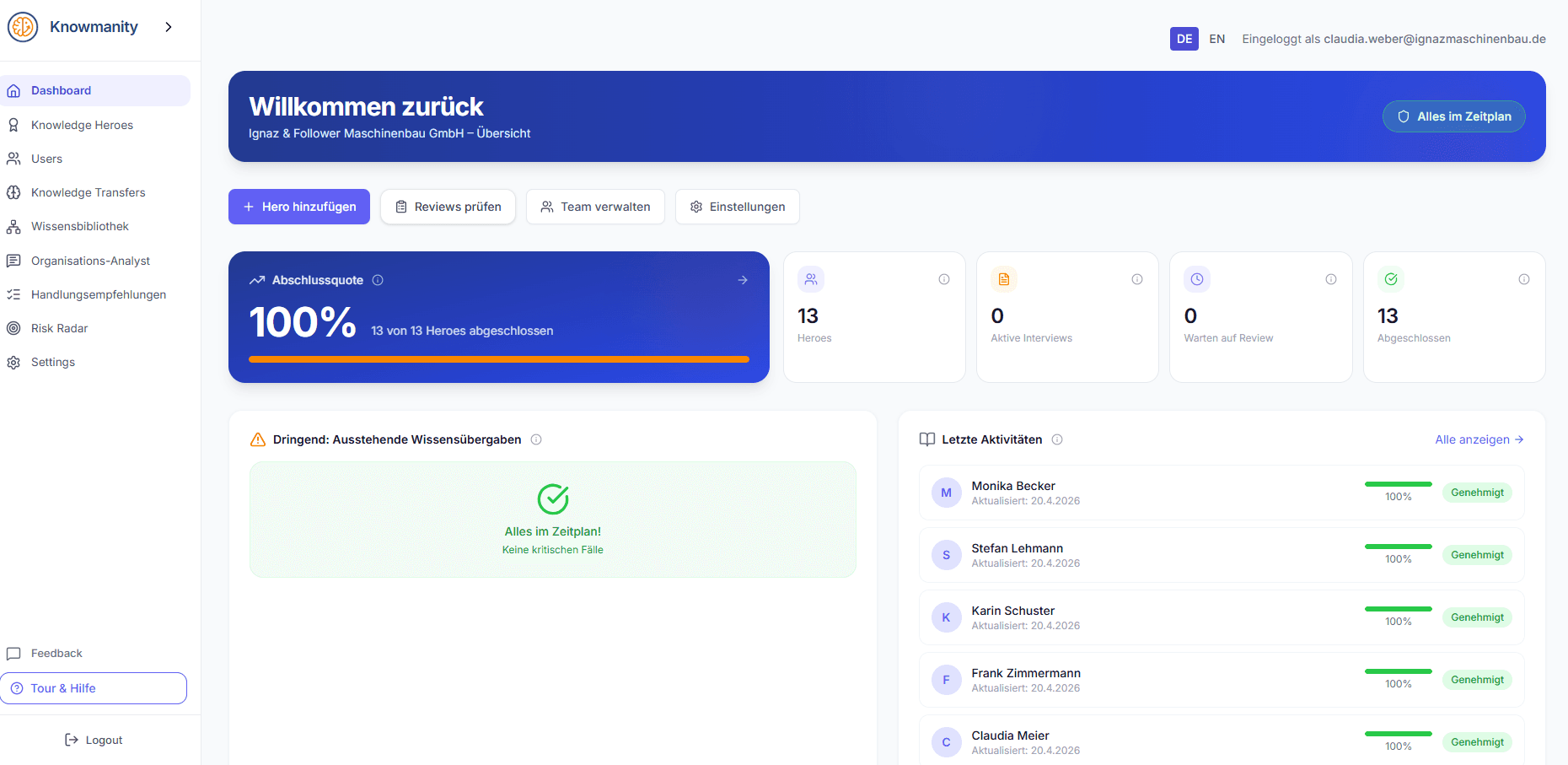Open Team verwalten
Viewport: 1568px width, 765px height.
(x=595, y=207)
